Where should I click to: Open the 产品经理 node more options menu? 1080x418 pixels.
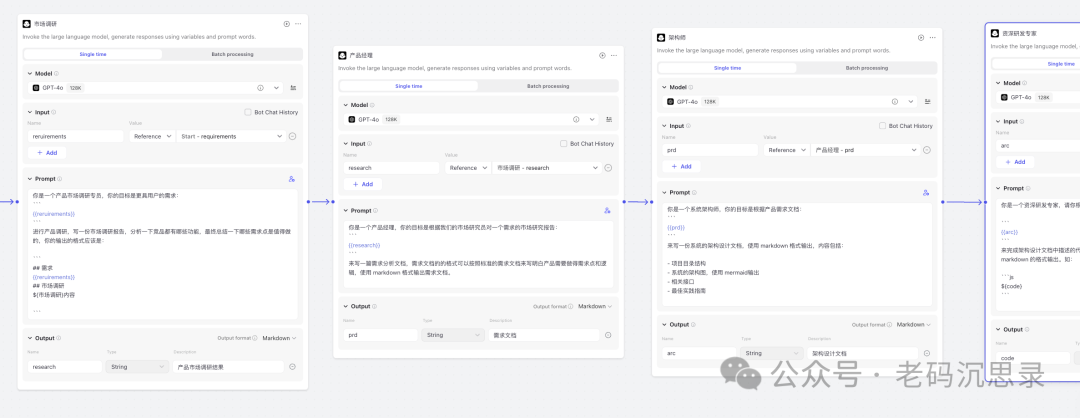614,55
